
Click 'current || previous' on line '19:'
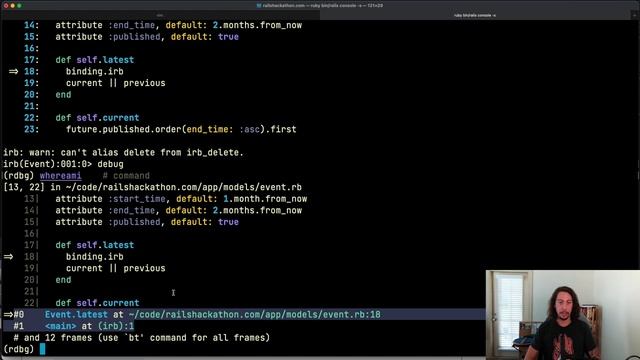(116, 83)
